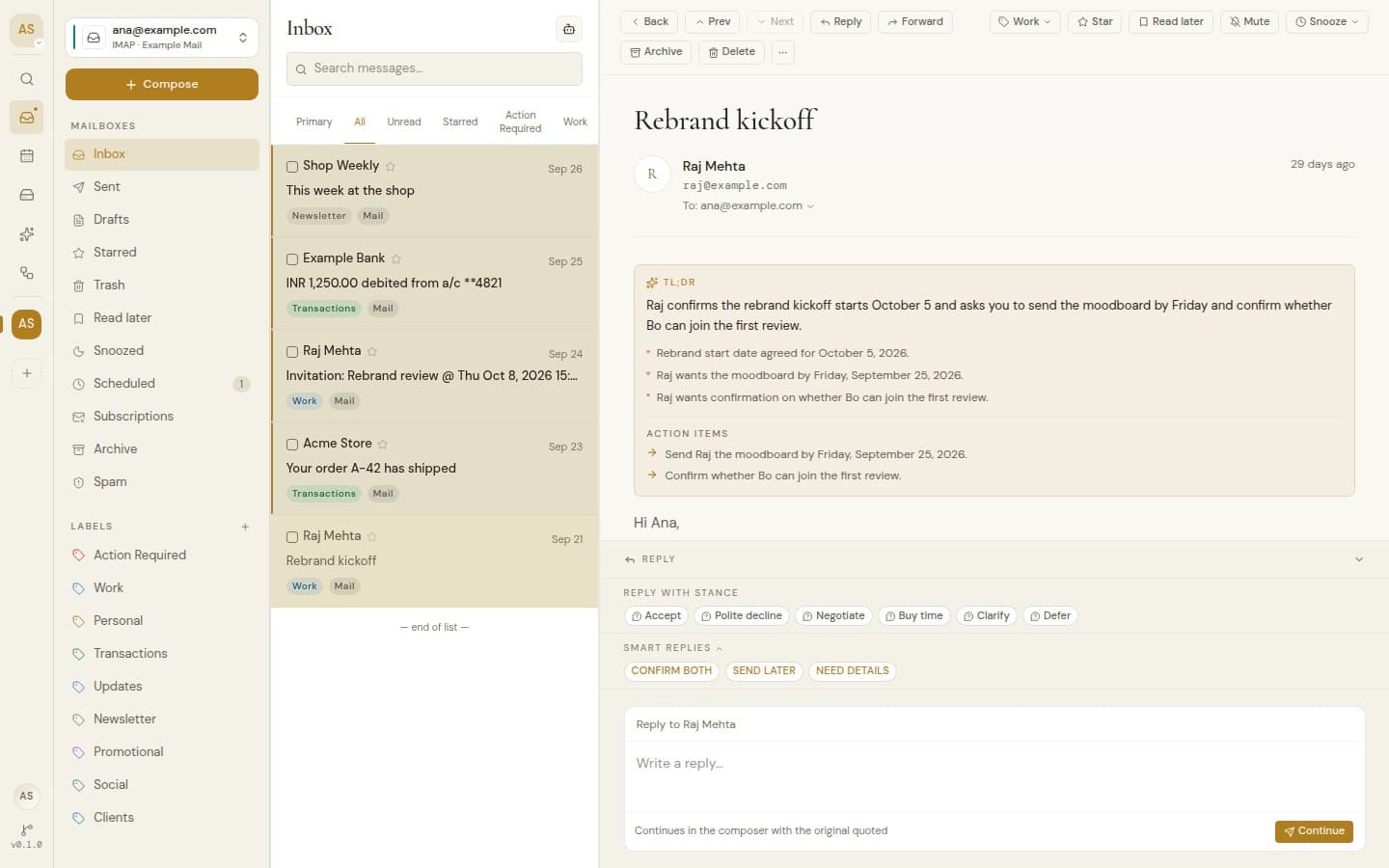The width and height of the screenshot is (1389, 868).
Task: Click the Continue button in reply box
Action: coord(1314,831)
